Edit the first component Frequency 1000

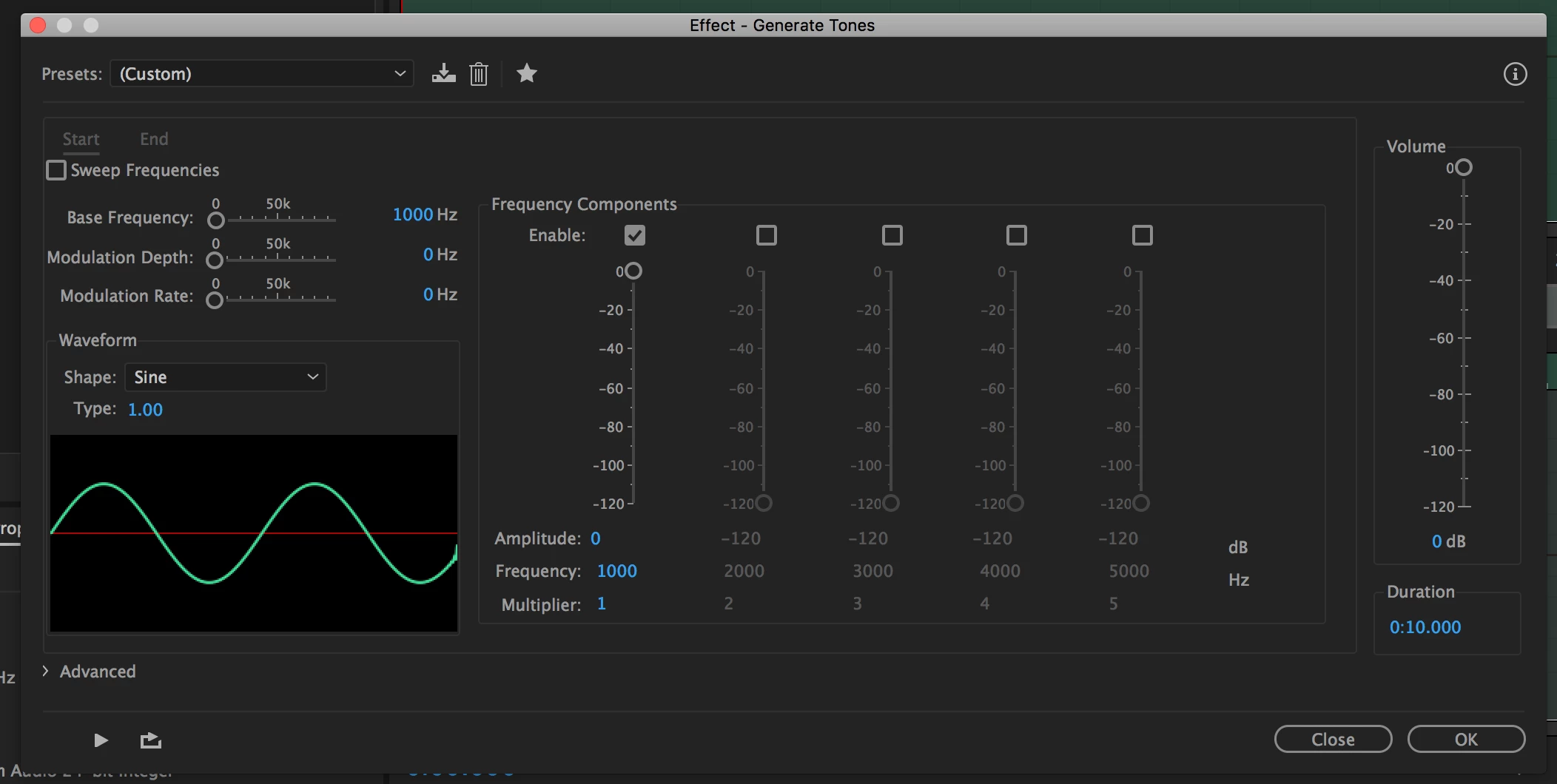[617, 571]
